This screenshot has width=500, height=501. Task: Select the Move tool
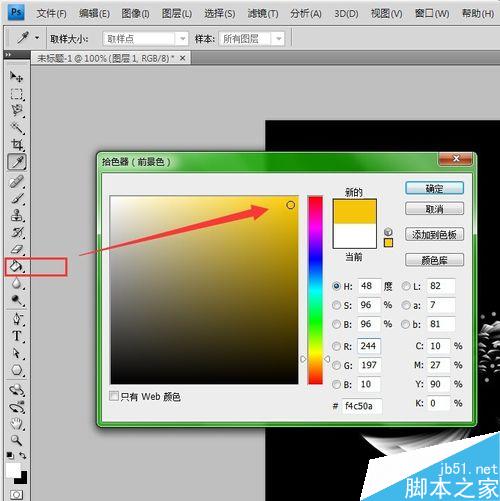16,77
